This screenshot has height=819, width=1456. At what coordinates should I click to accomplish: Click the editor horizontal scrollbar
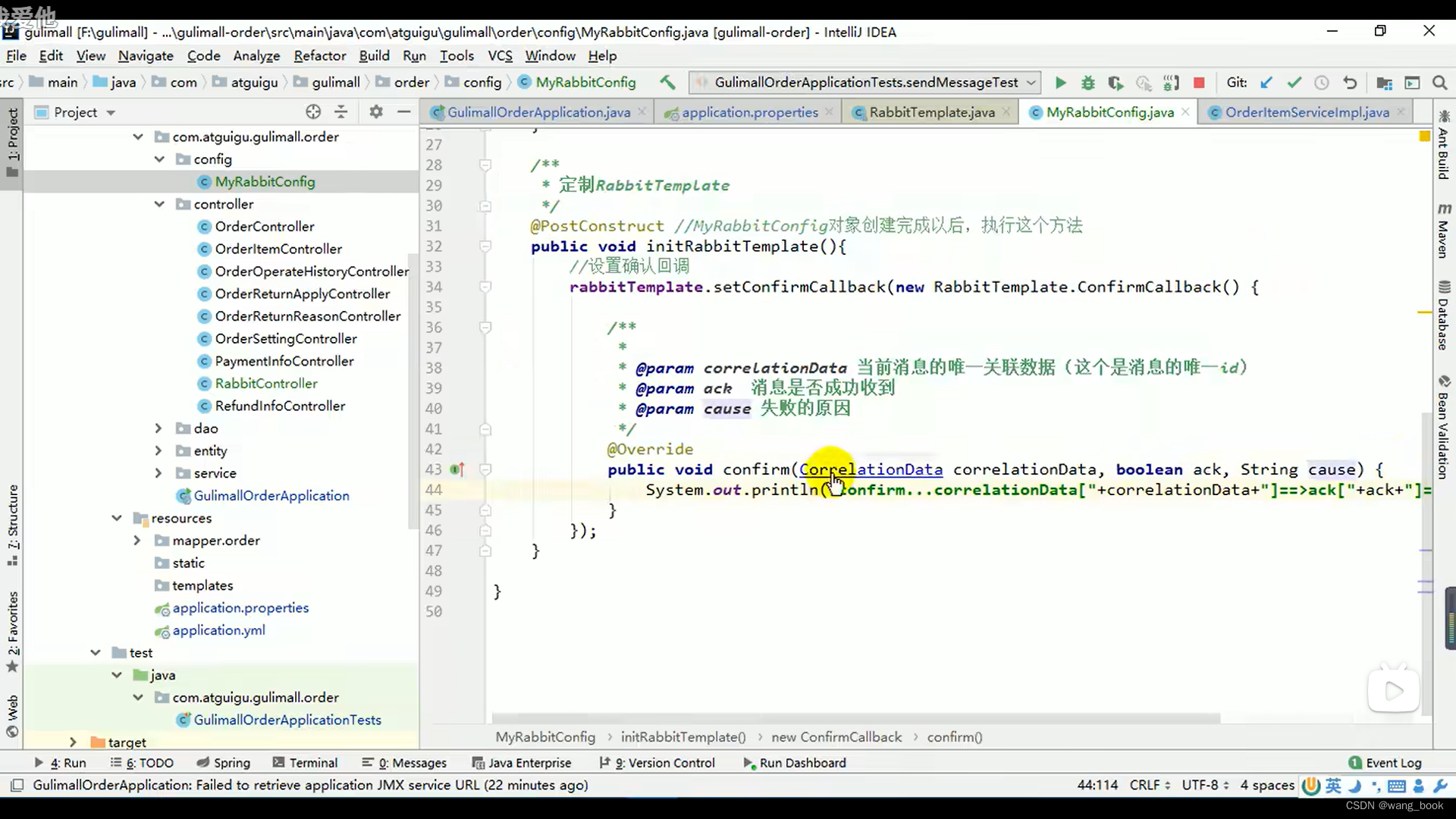(855, 718)
